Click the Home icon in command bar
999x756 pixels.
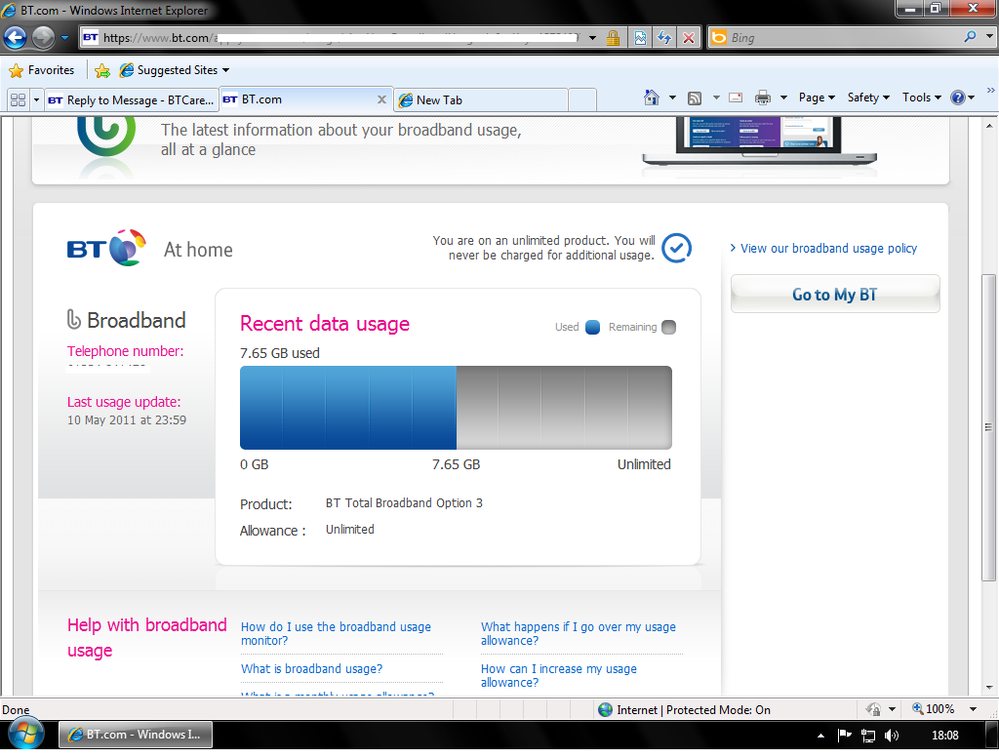[652, 98]
